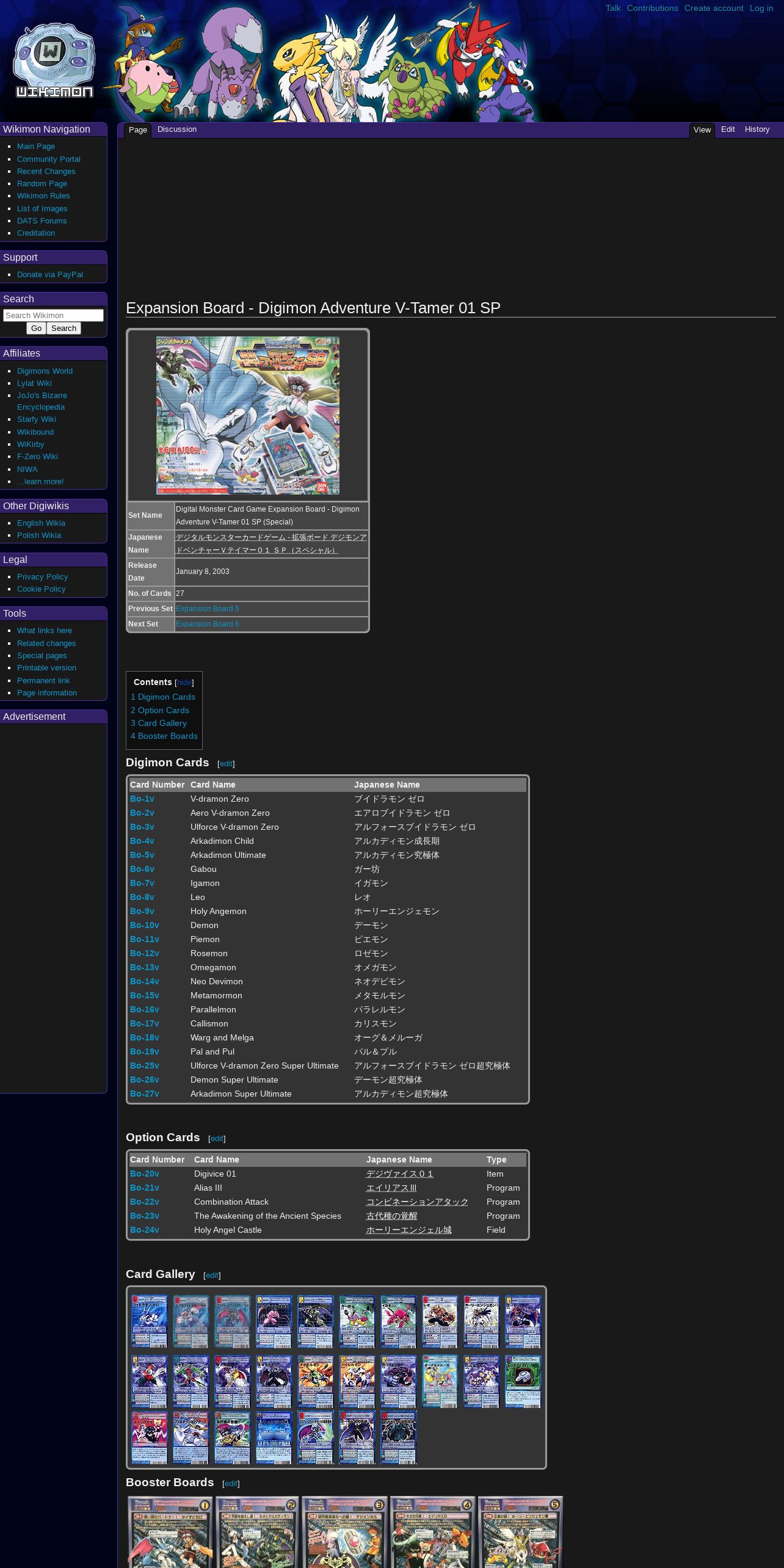Edit the Booster Boards section

[231, 1484]
